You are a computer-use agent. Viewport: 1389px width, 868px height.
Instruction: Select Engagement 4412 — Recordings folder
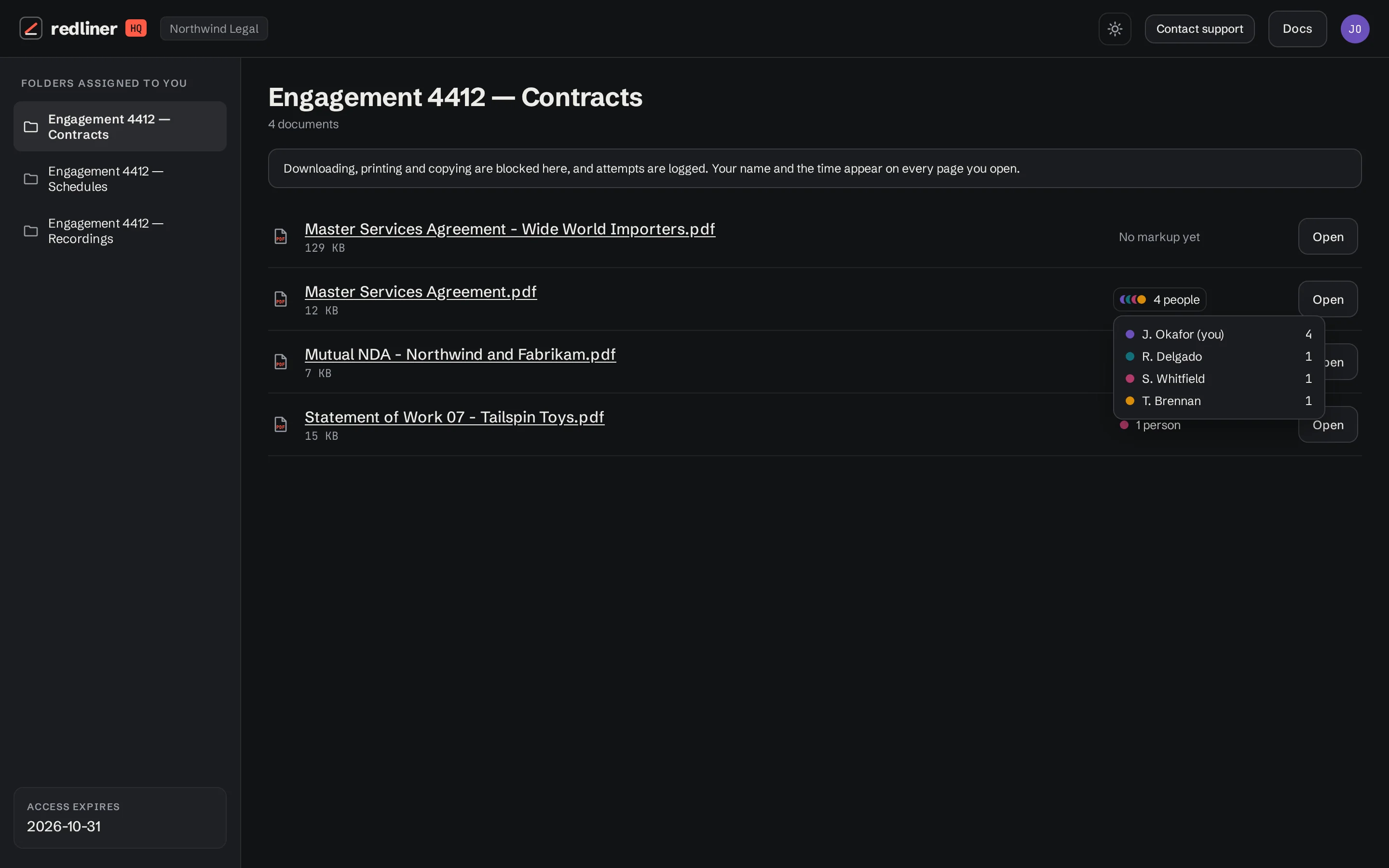(x=120, y=231)
